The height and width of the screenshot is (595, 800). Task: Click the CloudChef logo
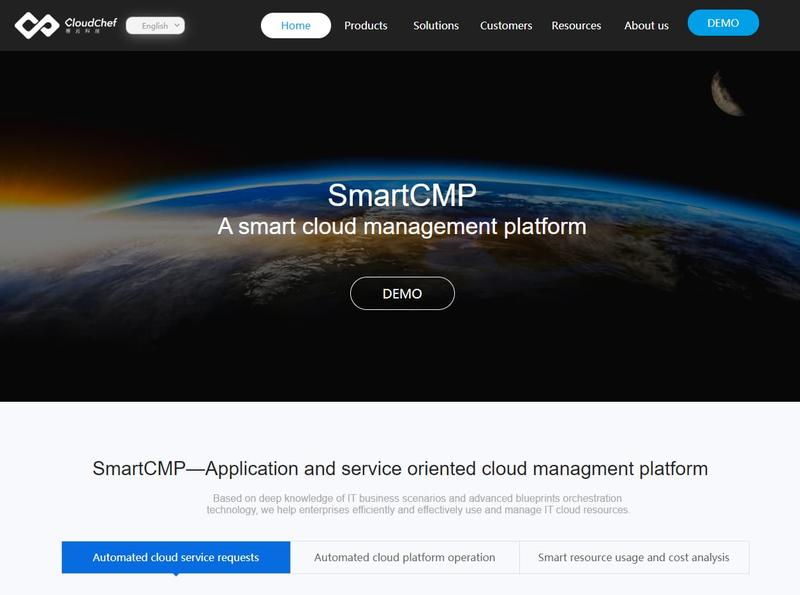[x=66, y=26]
